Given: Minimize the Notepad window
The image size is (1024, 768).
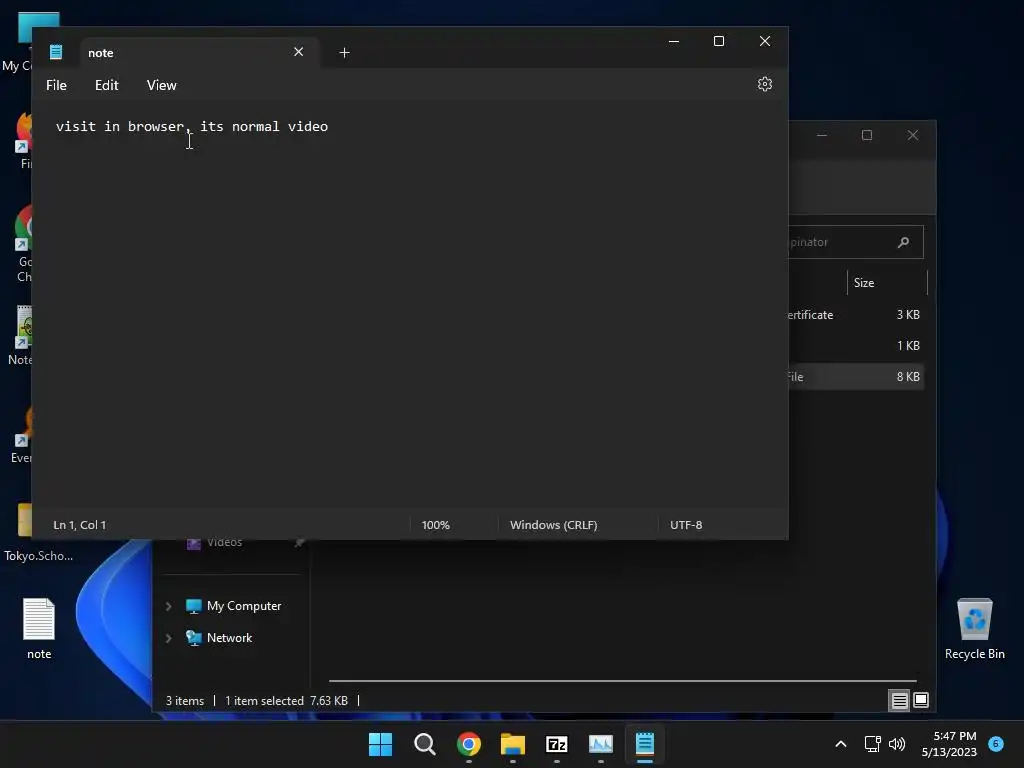Looking at the screenshot, I should tap(674, 41).
